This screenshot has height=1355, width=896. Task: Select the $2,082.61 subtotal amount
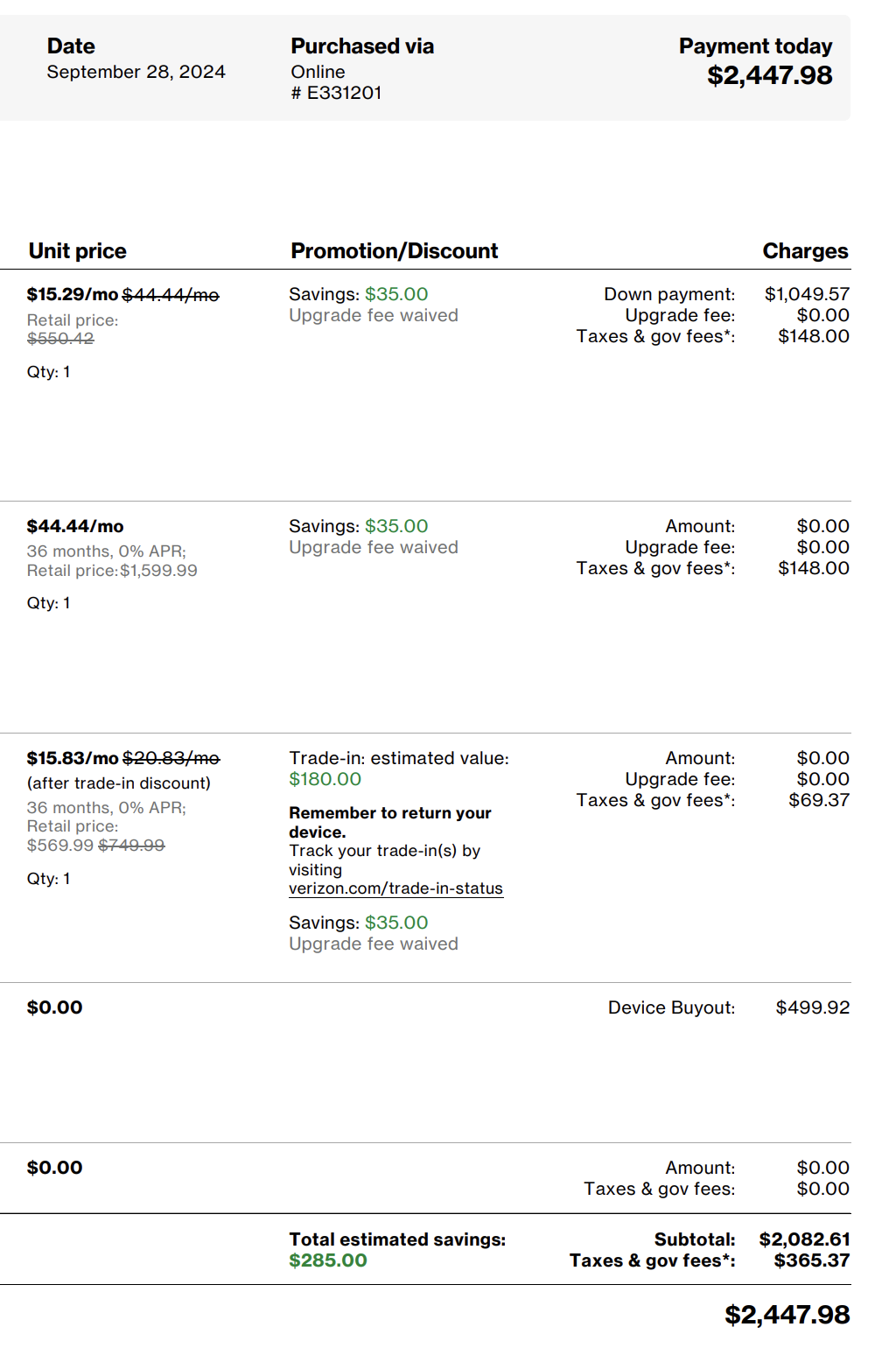click(804, 1239)
